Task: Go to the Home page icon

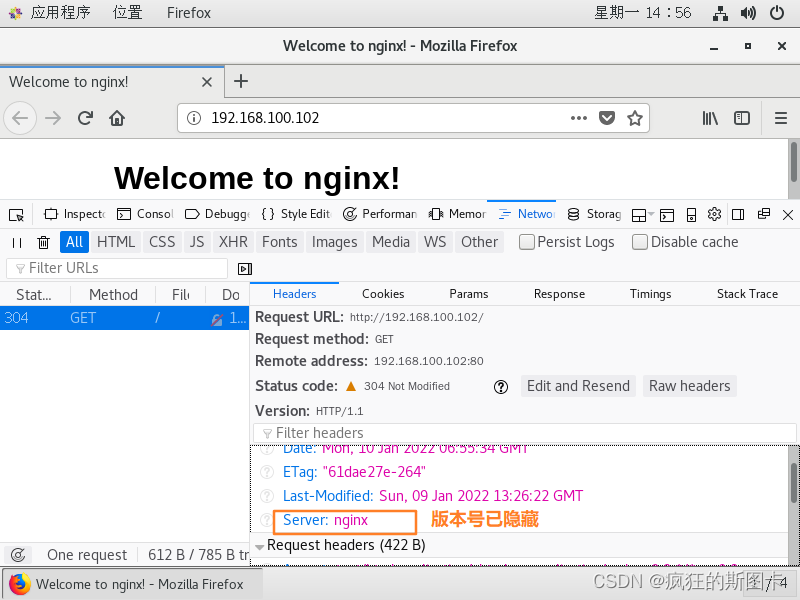Action: (x=117, y=118)
